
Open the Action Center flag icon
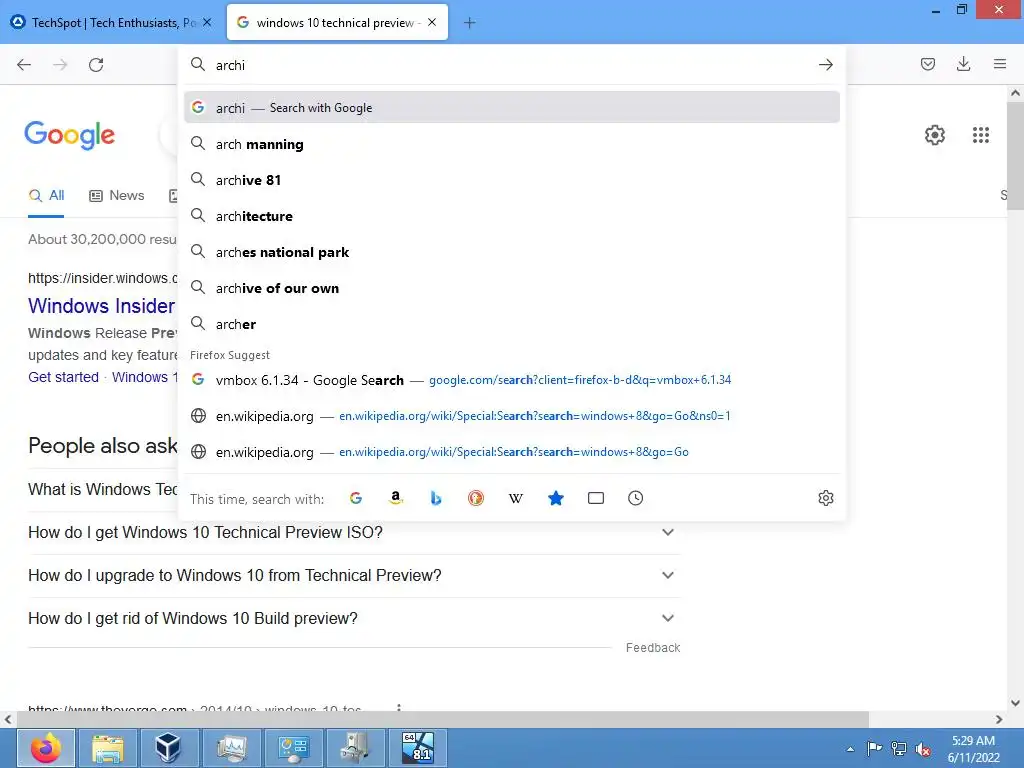pyautogui.click(x=874, y=749)
